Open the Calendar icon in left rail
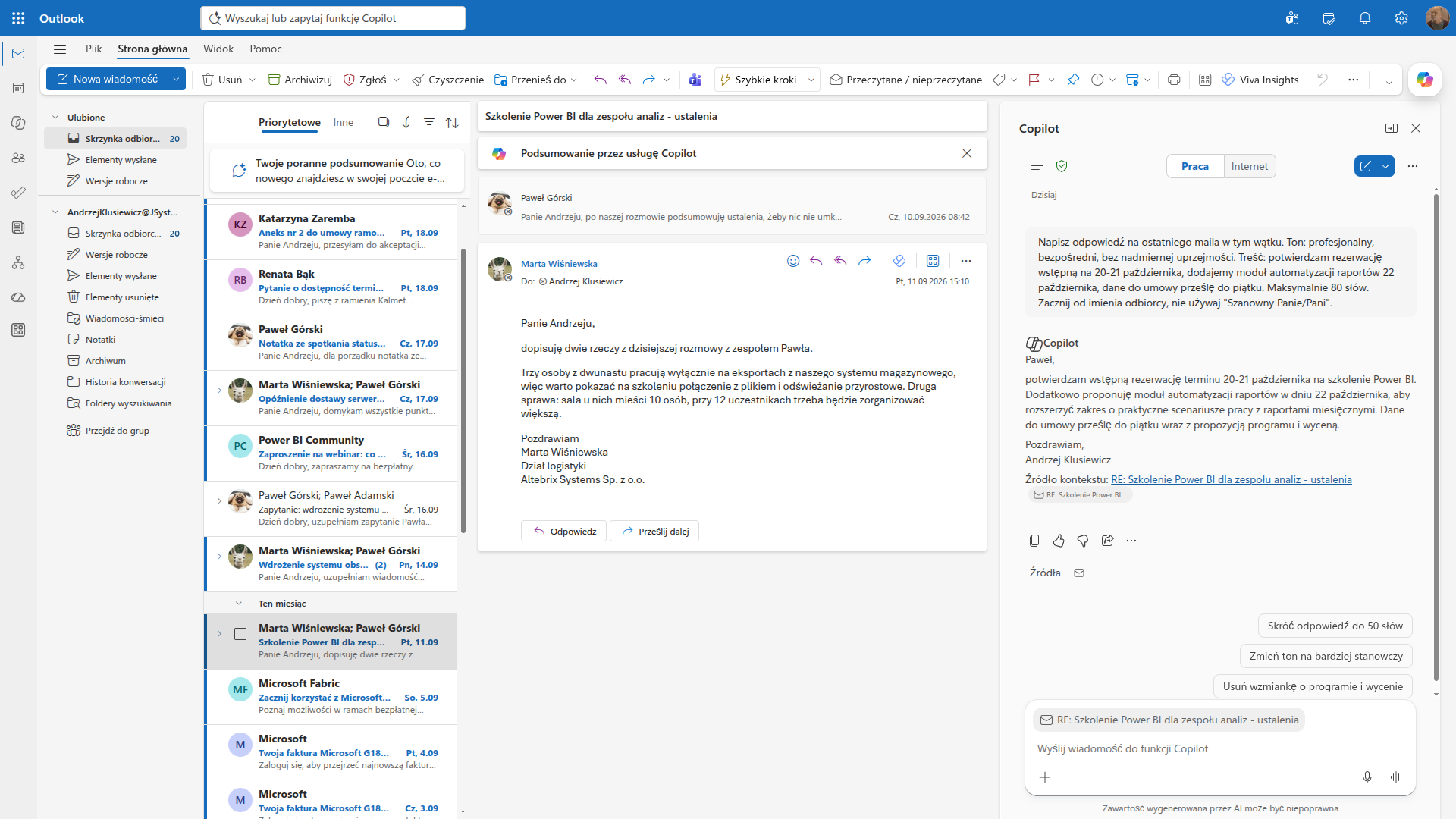This screenshot has height=819, width=1456. tap(18, 88)
